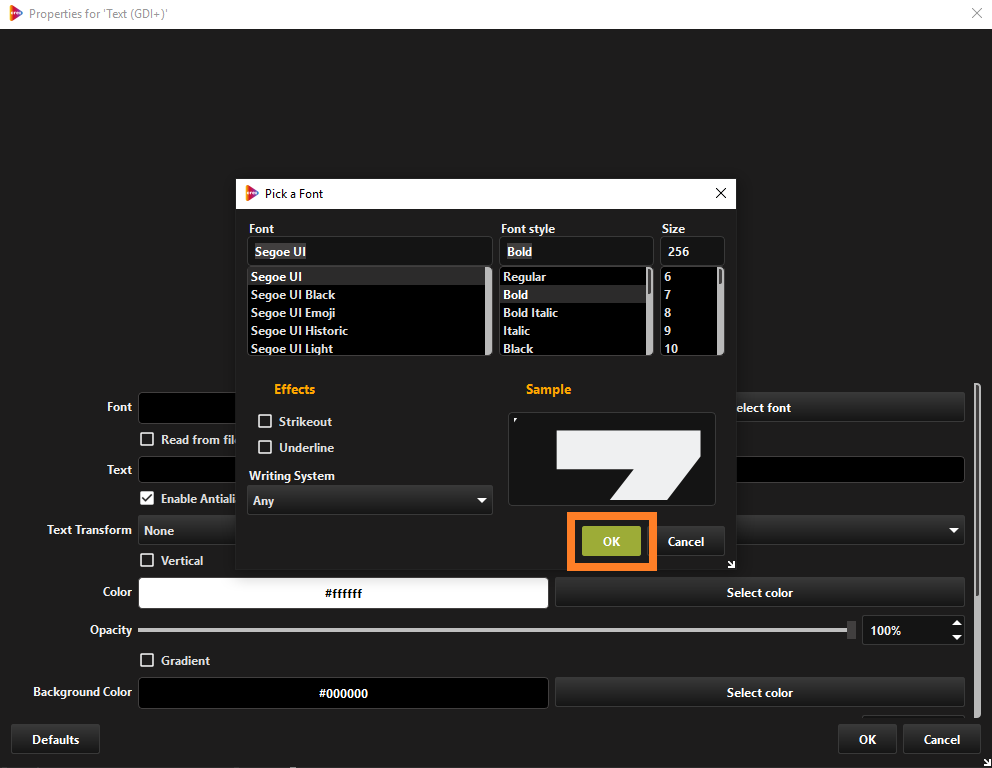Choose the Bold font style

pyautogui.click(x=573, y=295)
